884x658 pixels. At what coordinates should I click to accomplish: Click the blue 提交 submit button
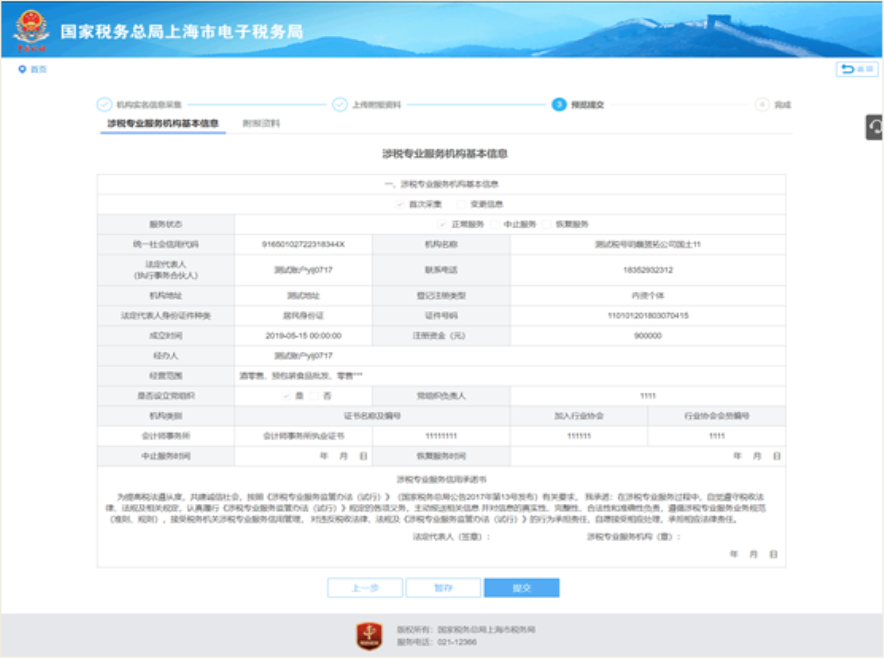pos(521,588)
